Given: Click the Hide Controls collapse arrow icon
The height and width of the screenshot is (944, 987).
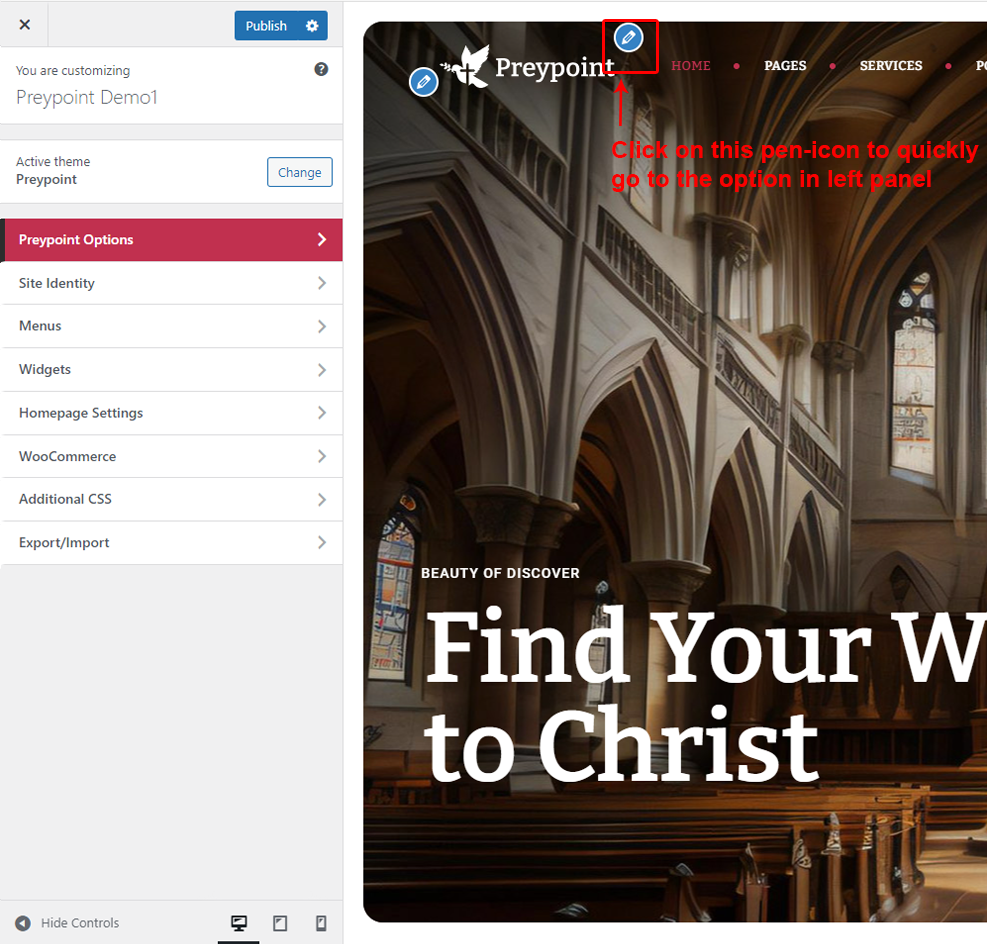Looking at the screenshot, I should tap(23, 923).
